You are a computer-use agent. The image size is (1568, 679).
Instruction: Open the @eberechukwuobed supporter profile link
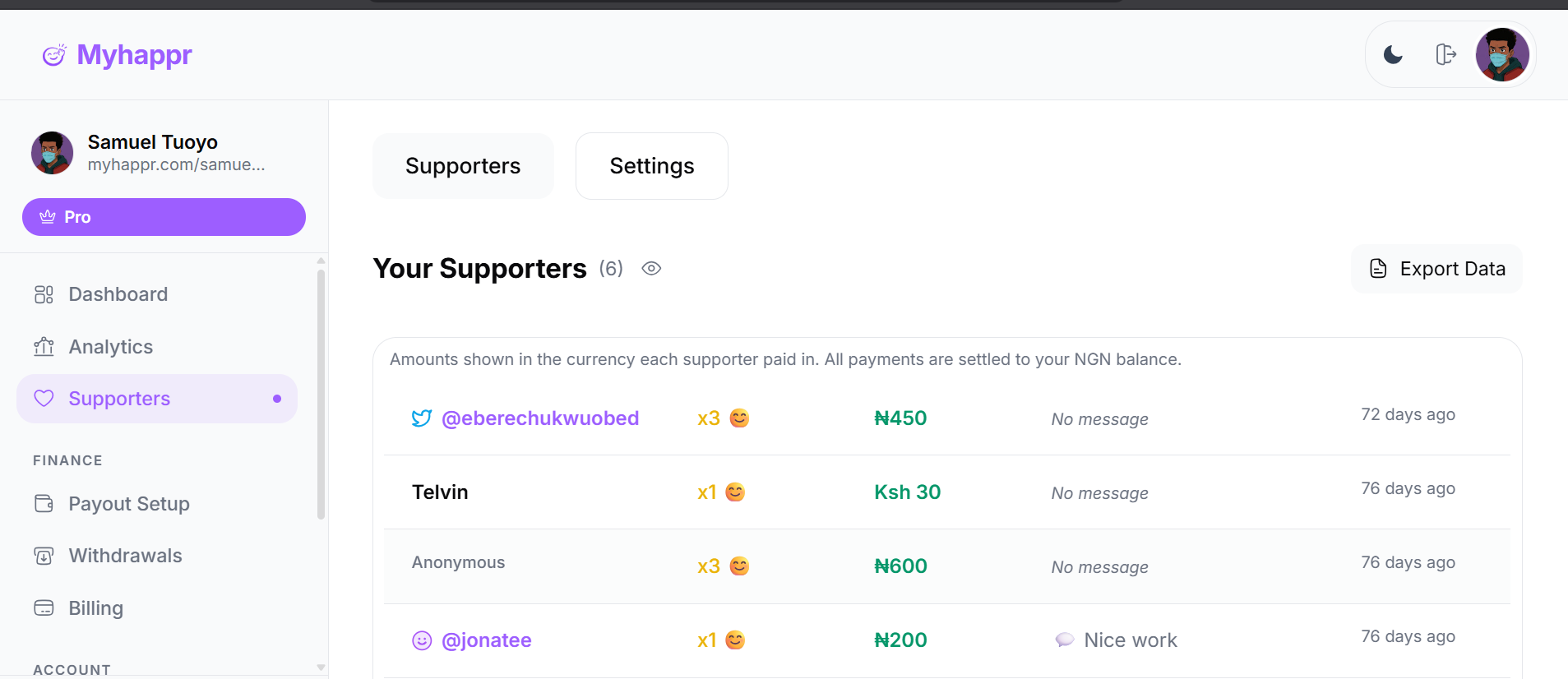point(540,418)
